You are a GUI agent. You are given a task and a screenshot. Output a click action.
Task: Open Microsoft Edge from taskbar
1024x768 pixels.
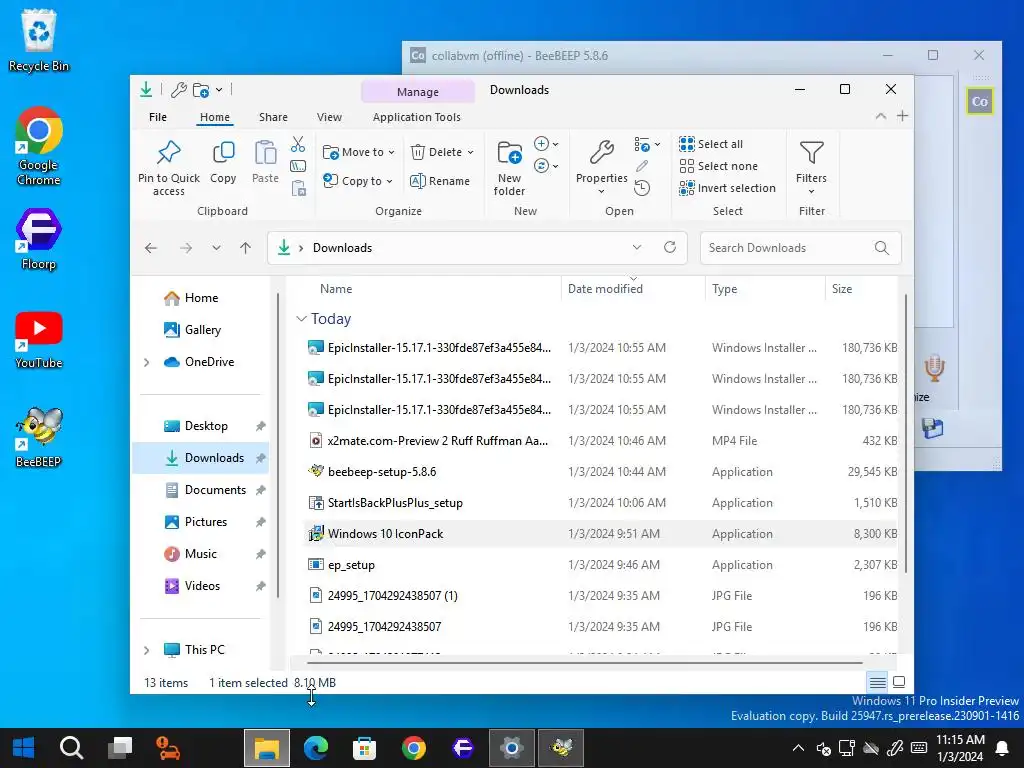(x=315, y=748)
